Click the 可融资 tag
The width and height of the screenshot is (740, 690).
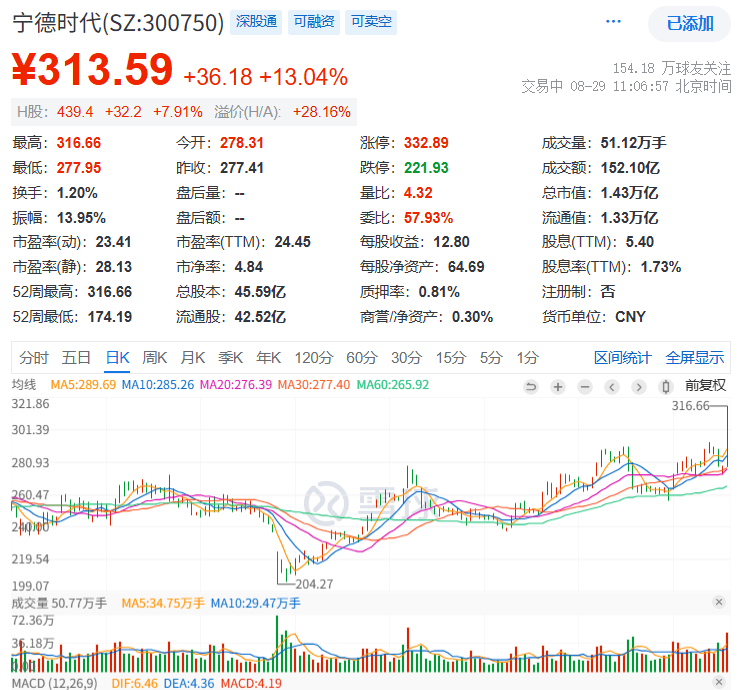point(313,22)
